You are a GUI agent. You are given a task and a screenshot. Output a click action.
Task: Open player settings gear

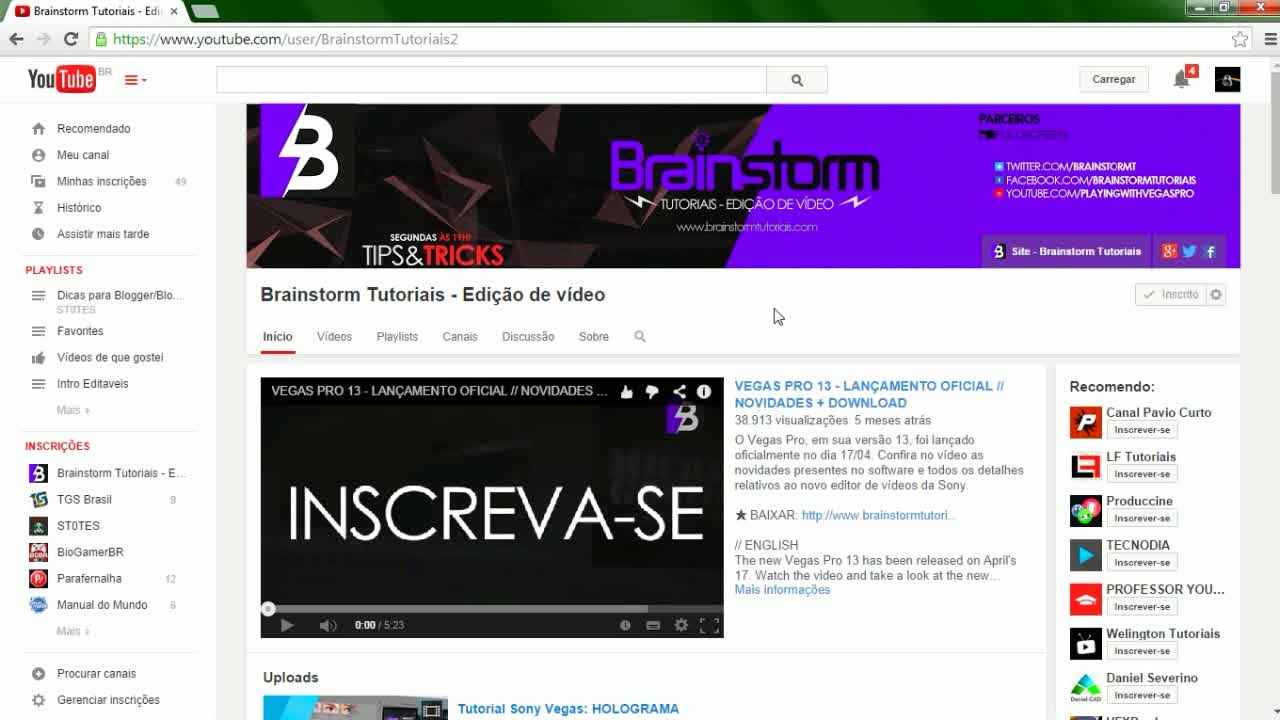point(681,625)
